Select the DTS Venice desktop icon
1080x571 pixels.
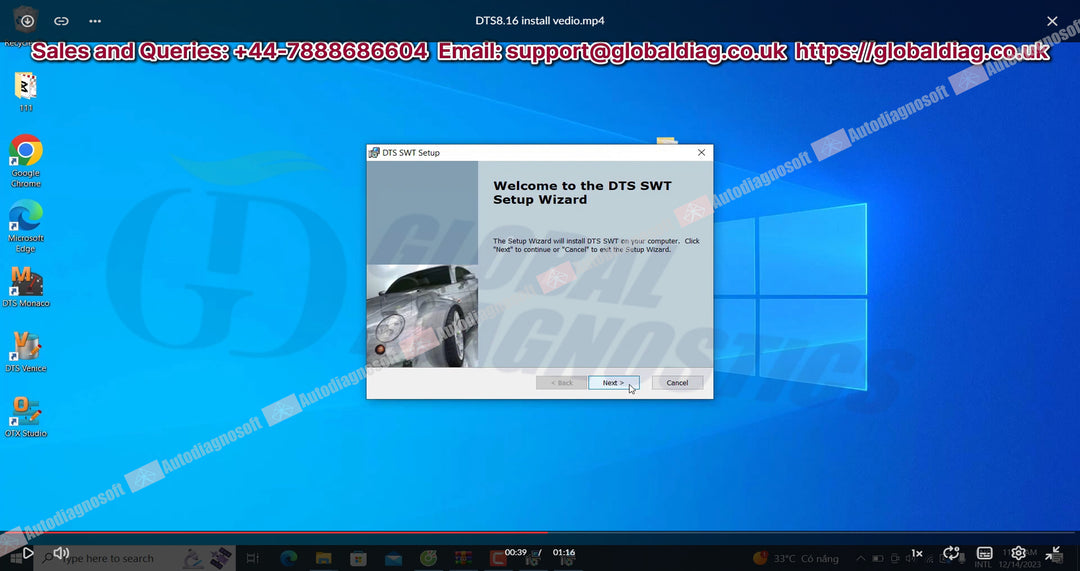coord(26,351)
